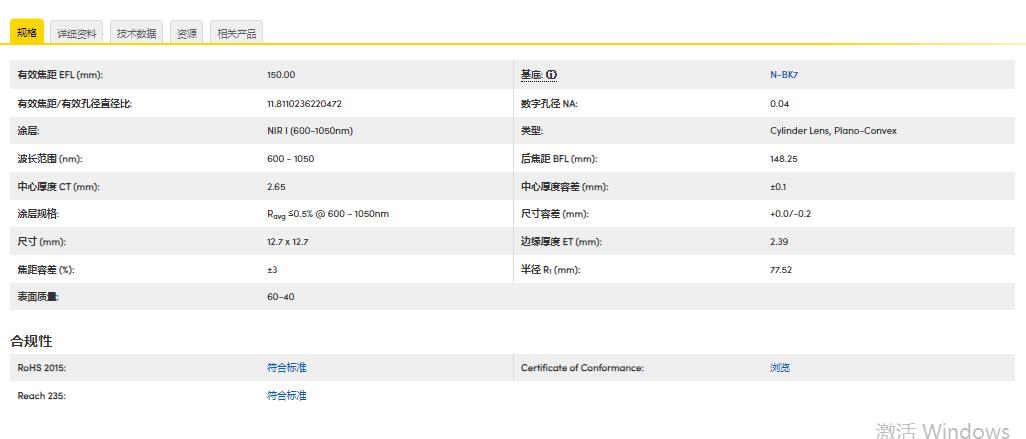Select the 资源 tab
This screenshot has width=1026, height=439.
point(186,33)
